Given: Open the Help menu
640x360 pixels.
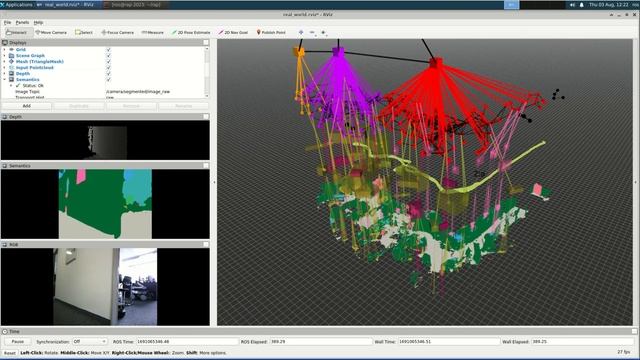Looking at the screenshot, I should click(38, 22).
